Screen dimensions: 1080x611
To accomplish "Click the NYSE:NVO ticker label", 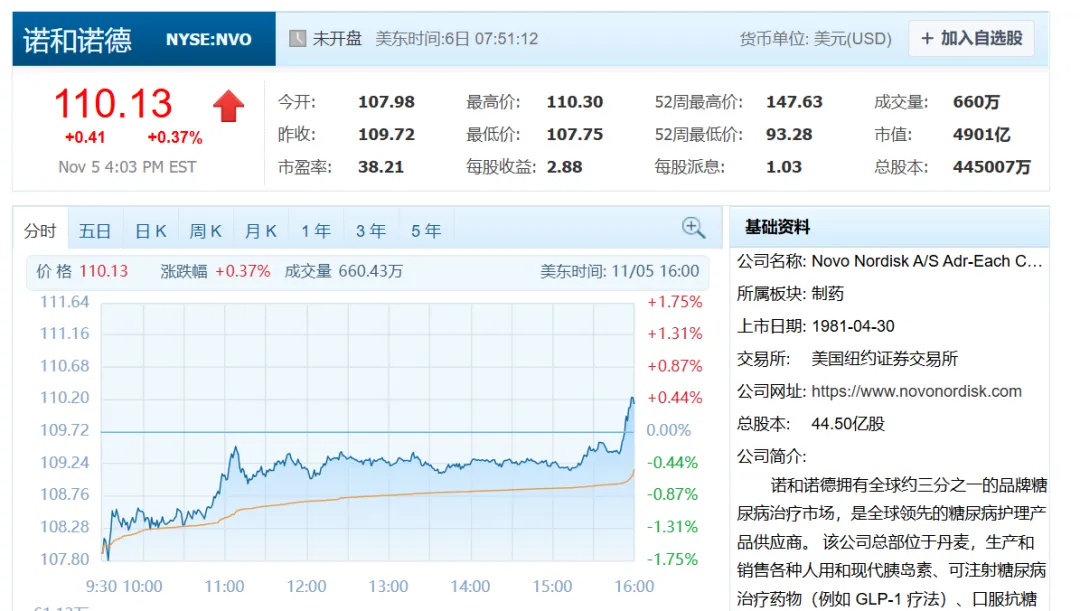I will [x=208, y=40].
